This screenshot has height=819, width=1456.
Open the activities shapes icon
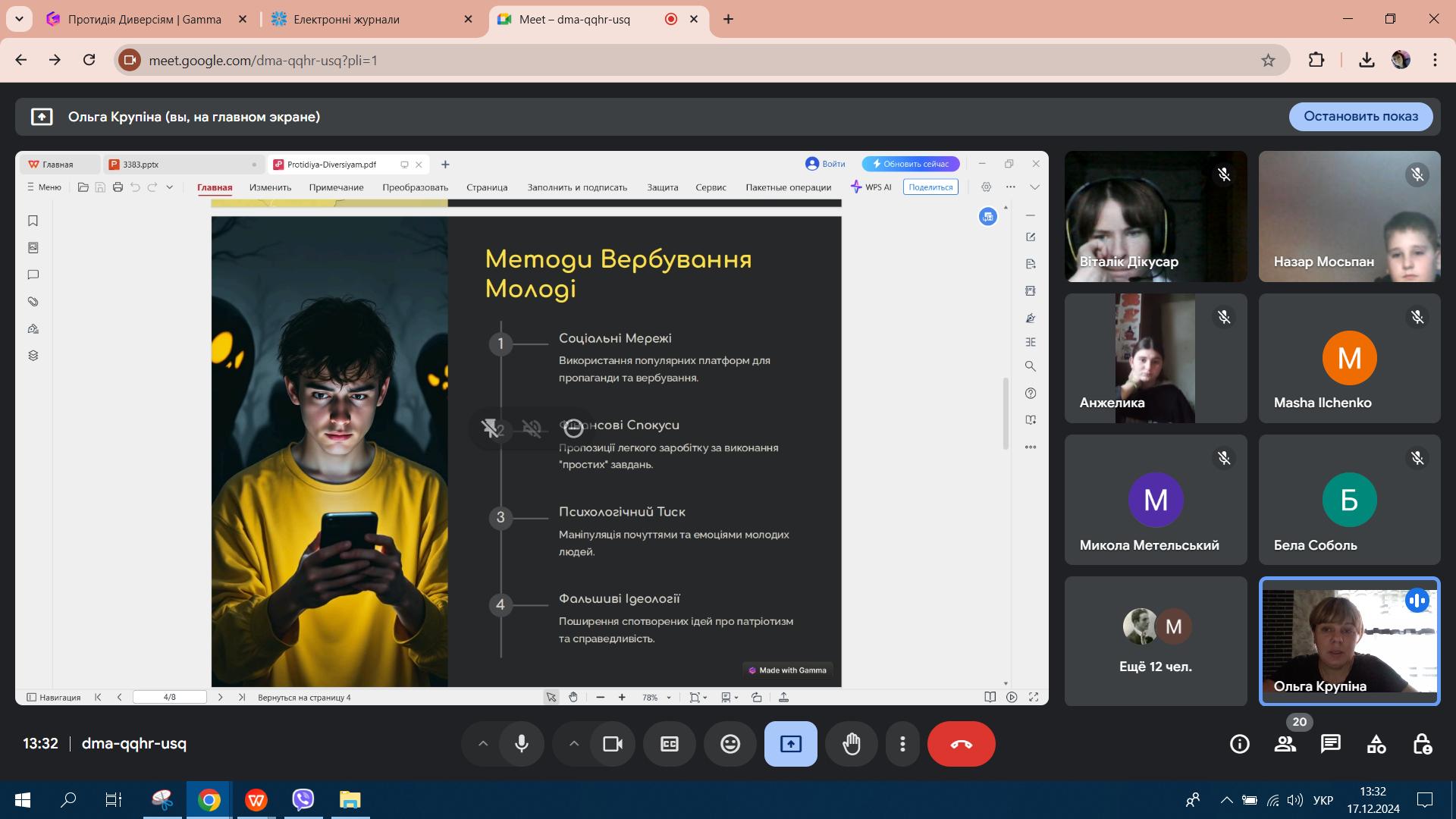tap(1376, 744)
